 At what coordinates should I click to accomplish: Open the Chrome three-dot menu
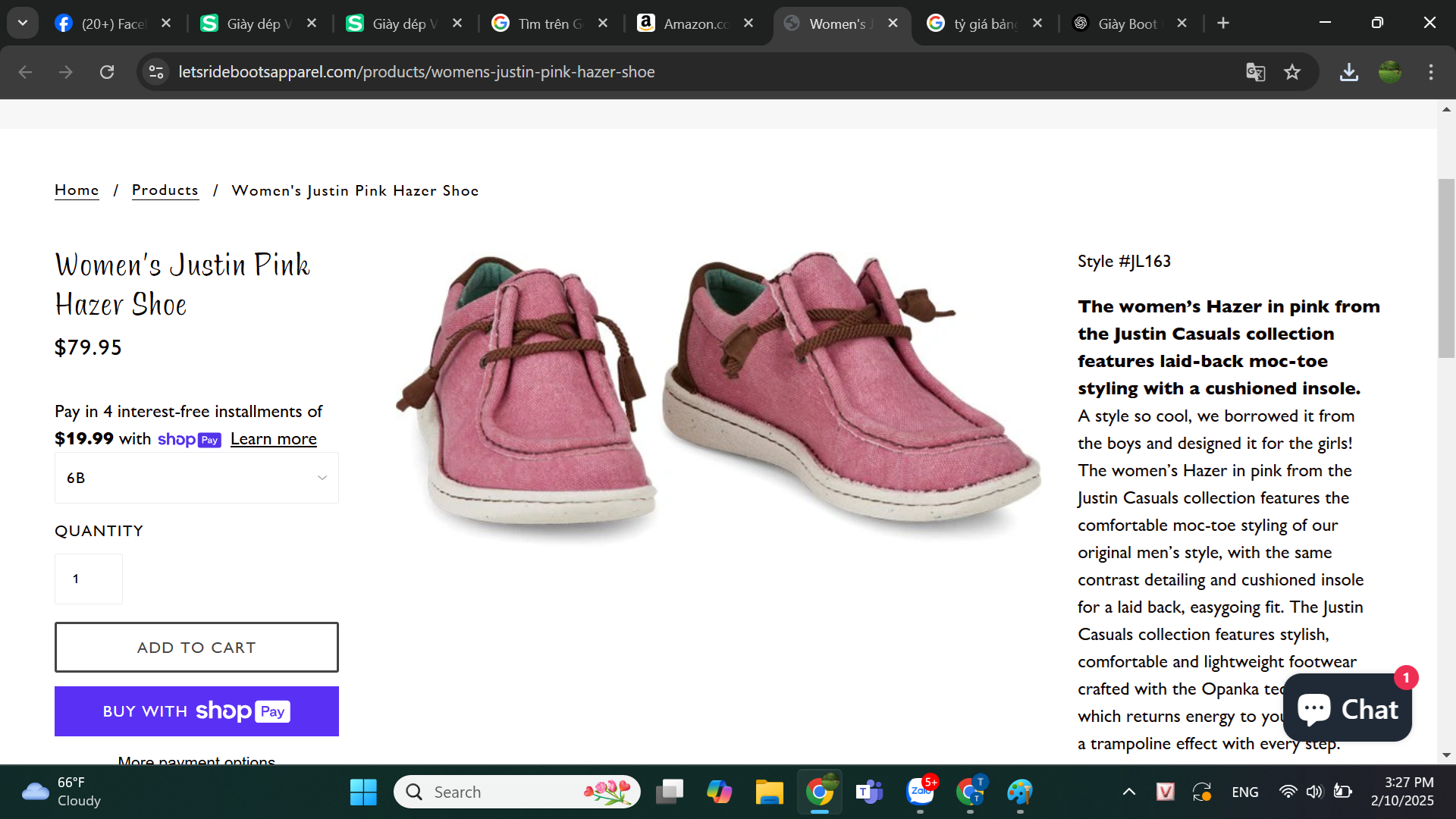(x=1430, y=72)
